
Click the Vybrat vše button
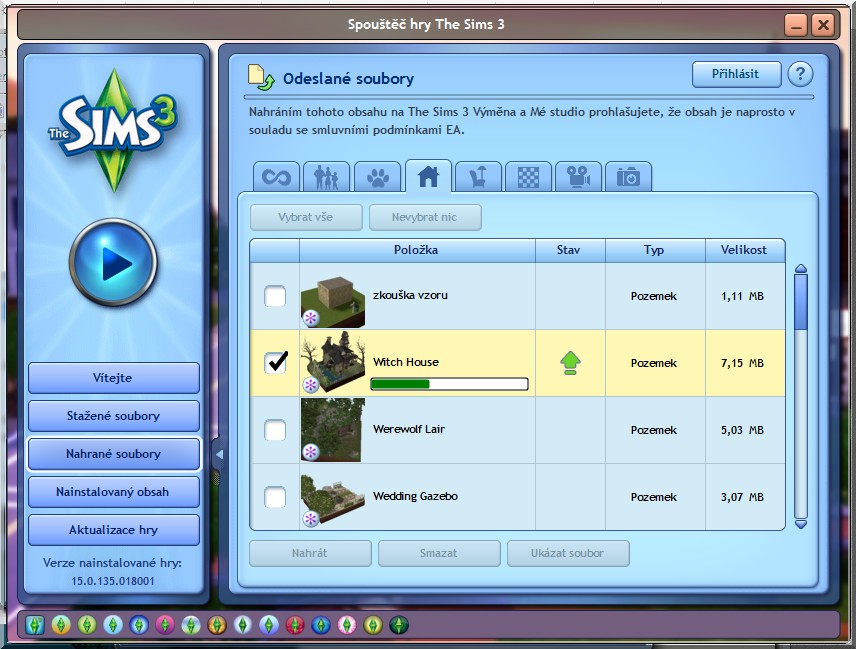coord(306,217)
